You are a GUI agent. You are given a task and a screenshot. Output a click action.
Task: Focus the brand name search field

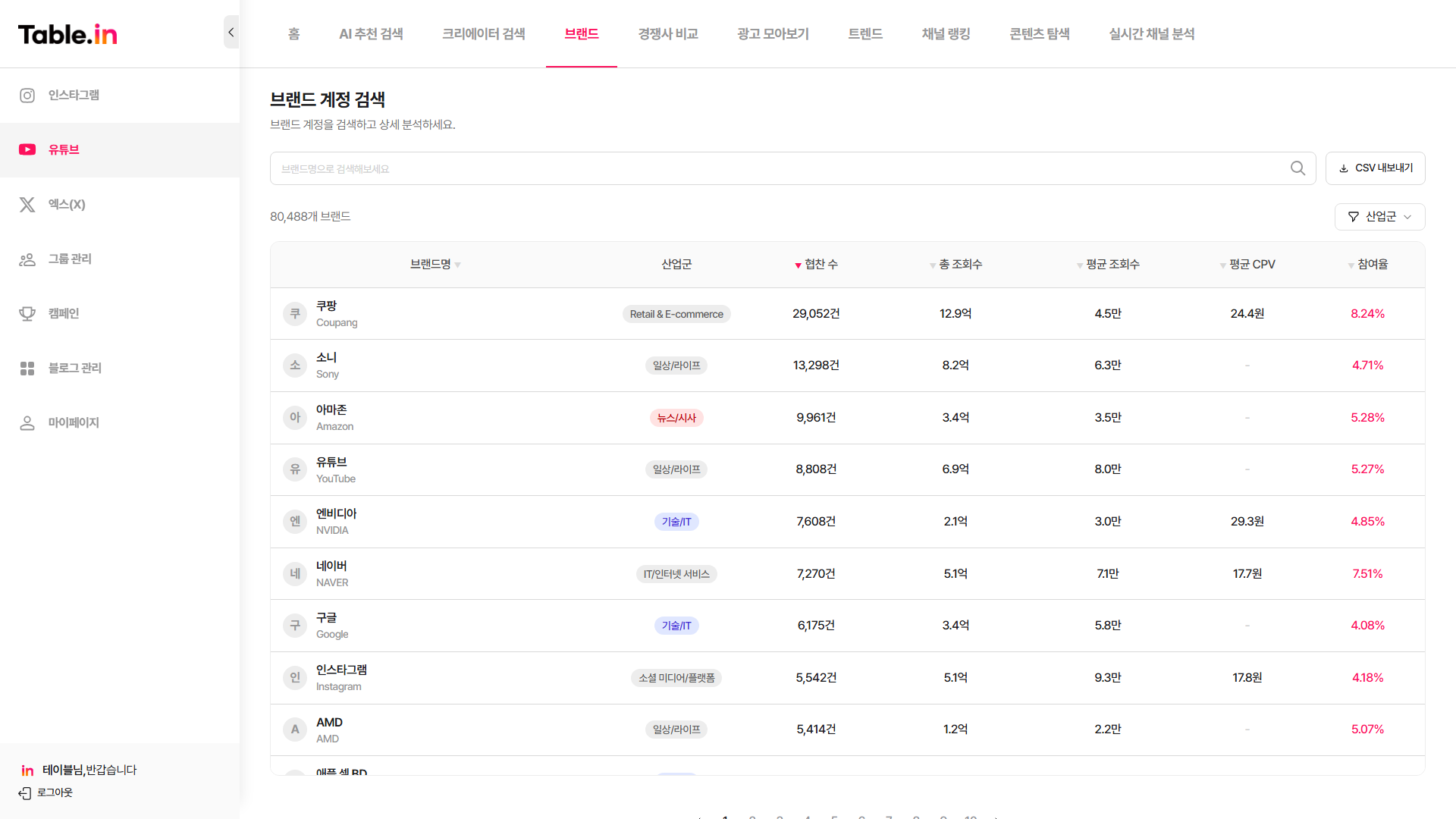pyautogui.click(x=781, y=168)
